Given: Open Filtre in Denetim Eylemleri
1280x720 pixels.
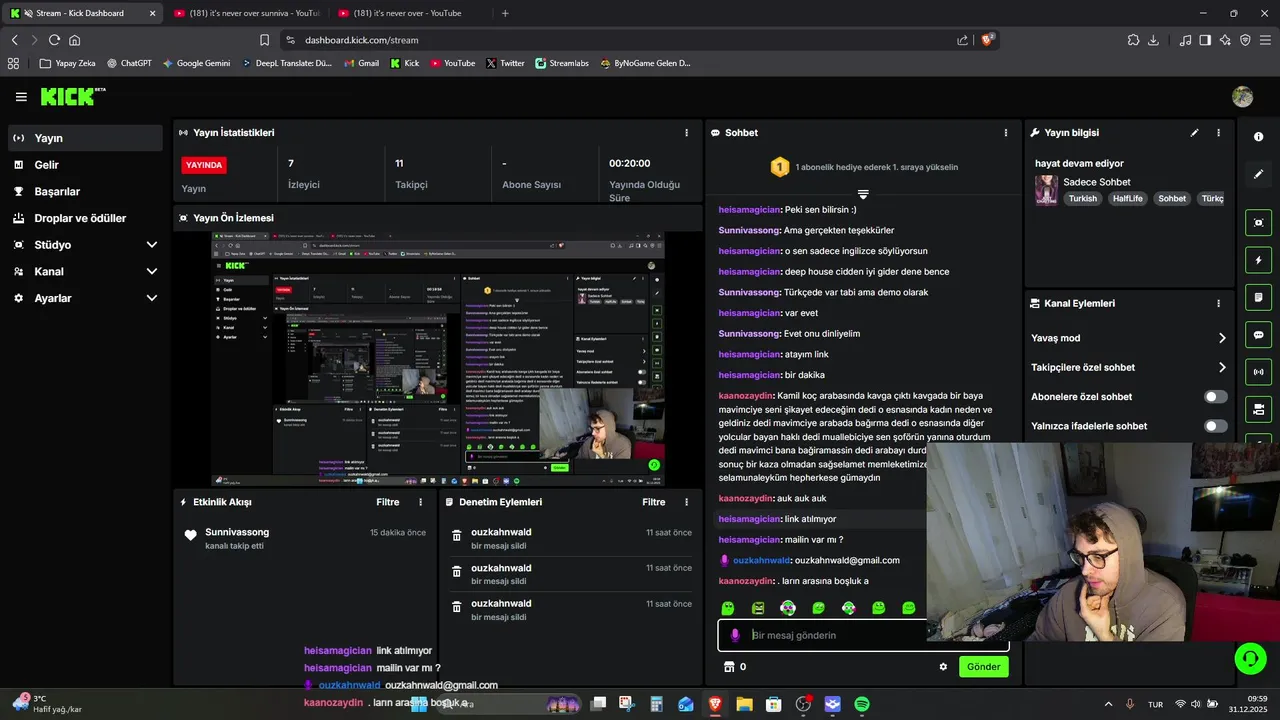Looking at the screenshot, I should click(x=654, y=502).
